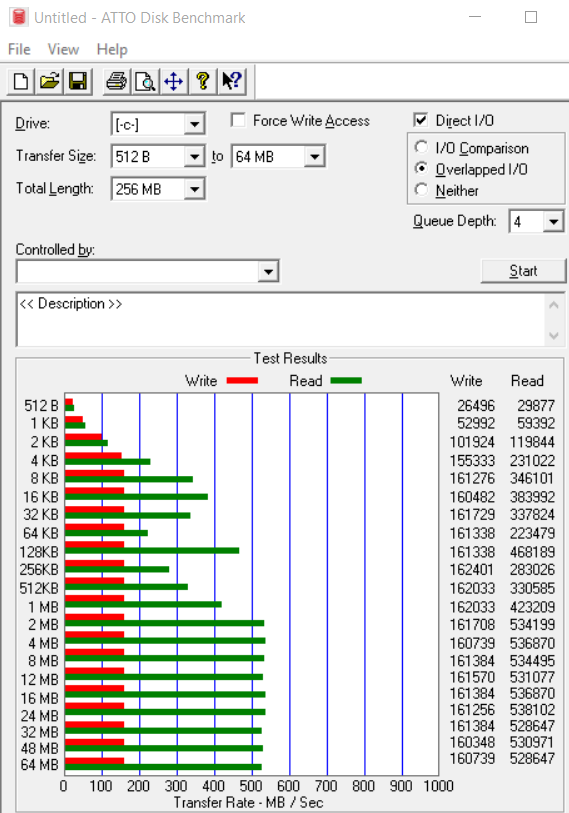Open a saved benchmark file
This screenshot has height=813, width=569.
tap(49, 81)
